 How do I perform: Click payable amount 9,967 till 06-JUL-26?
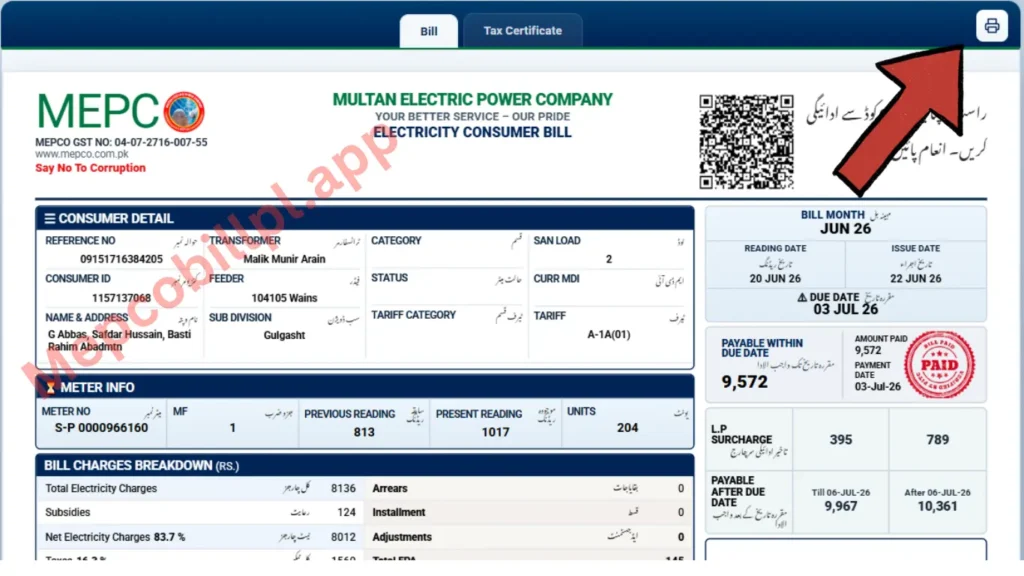click(840, 506)
